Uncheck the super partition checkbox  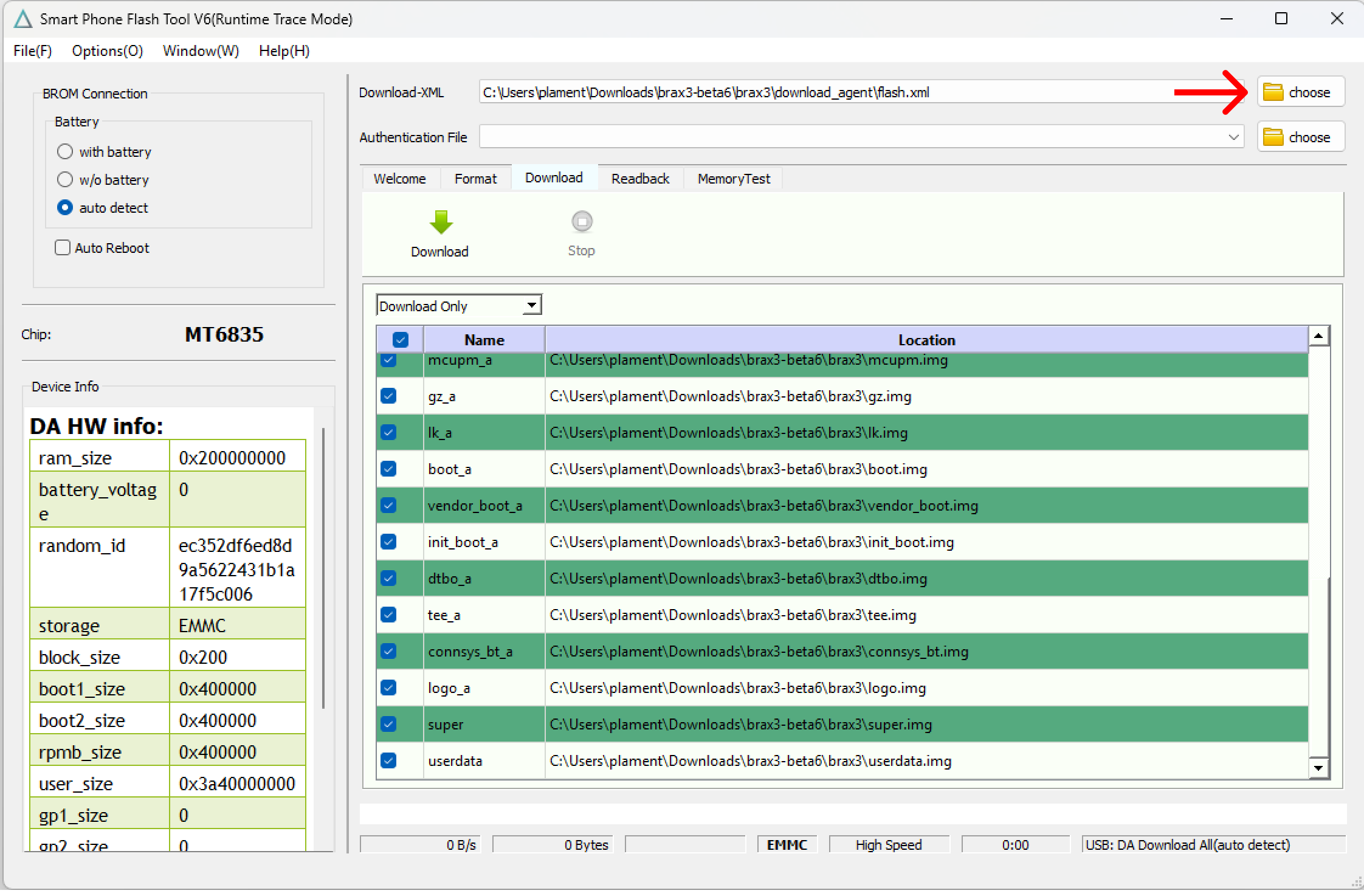click(x=388, y=725)
